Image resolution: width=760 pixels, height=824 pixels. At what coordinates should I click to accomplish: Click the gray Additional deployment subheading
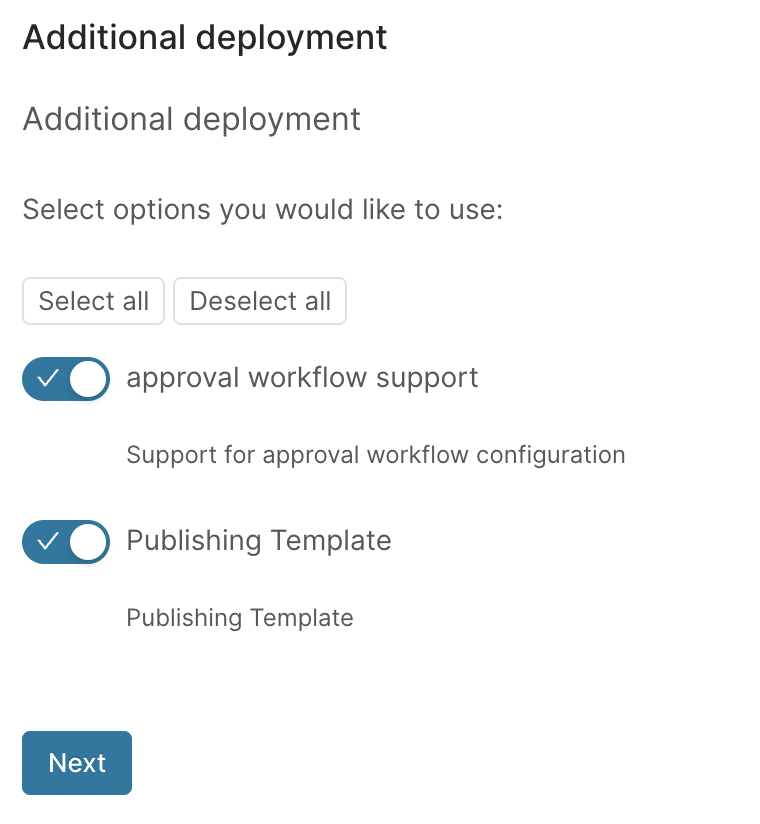191,119
